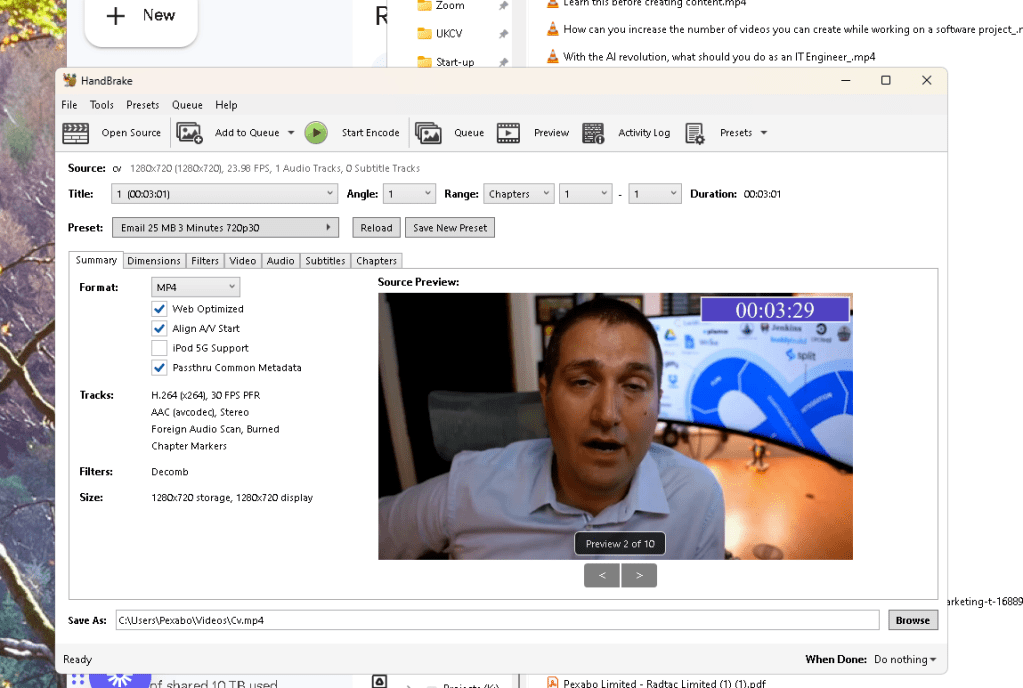The width and height of the screenshot is (1023, 688).
Task: Open the end chapter dropdown
Action: [x=654, y=194]
